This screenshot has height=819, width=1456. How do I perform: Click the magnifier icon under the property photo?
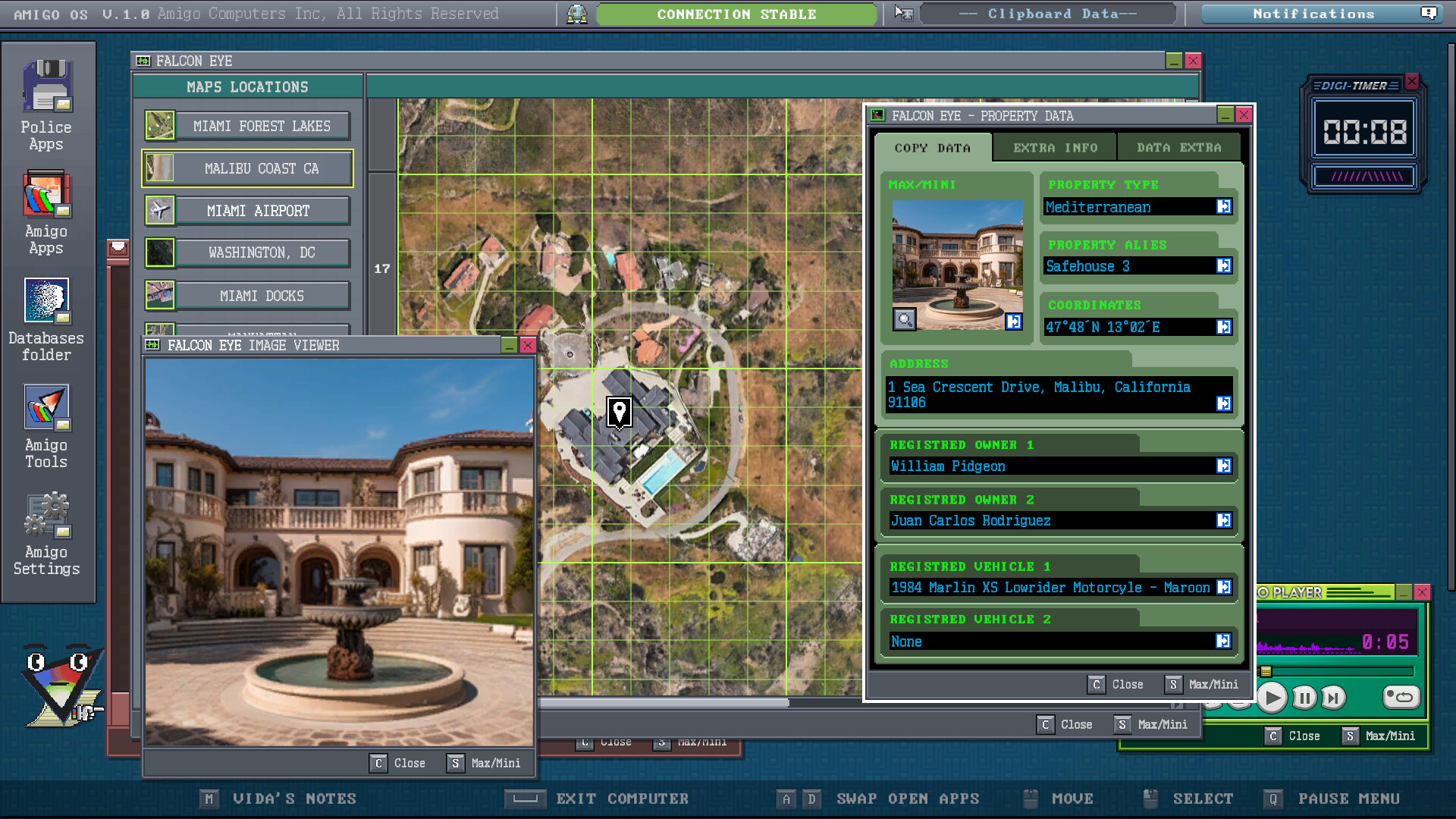(x=904, y=319)
